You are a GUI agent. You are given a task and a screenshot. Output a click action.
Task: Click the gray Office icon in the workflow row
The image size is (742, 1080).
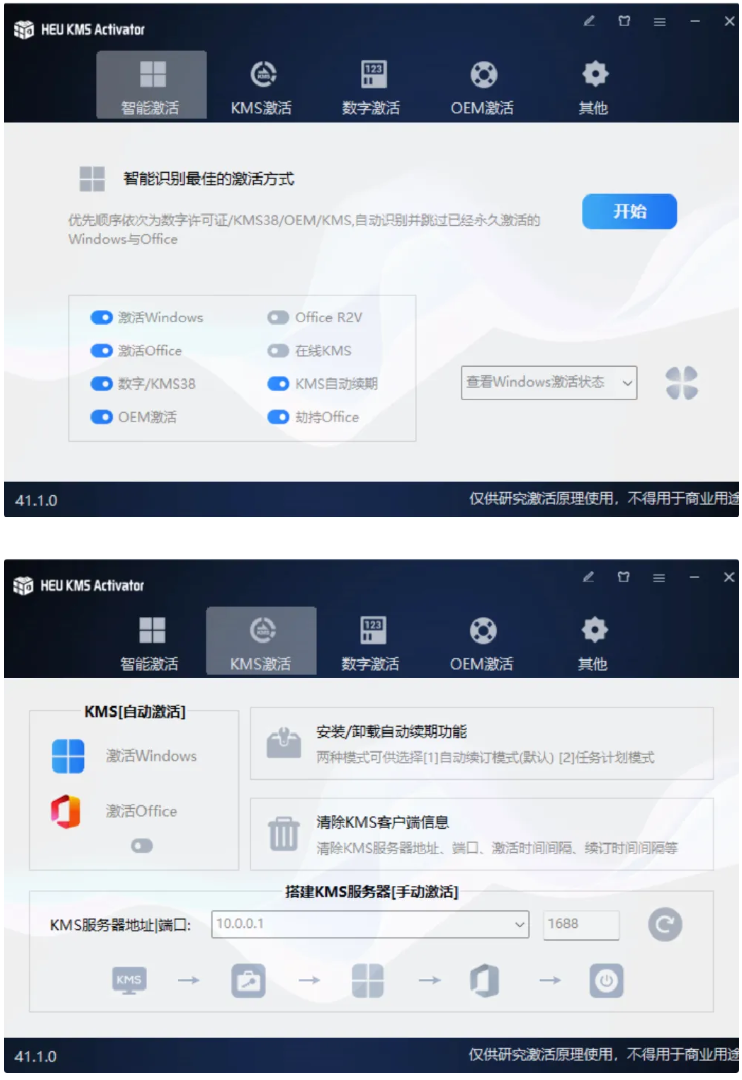point(484,981)
